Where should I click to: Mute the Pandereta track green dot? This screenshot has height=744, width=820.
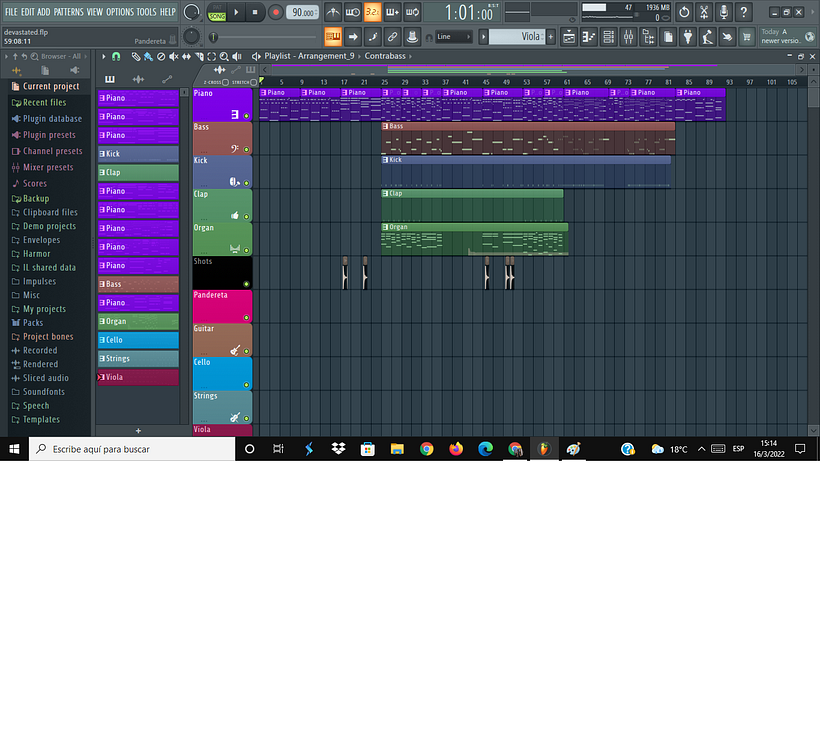click(246, 317)
